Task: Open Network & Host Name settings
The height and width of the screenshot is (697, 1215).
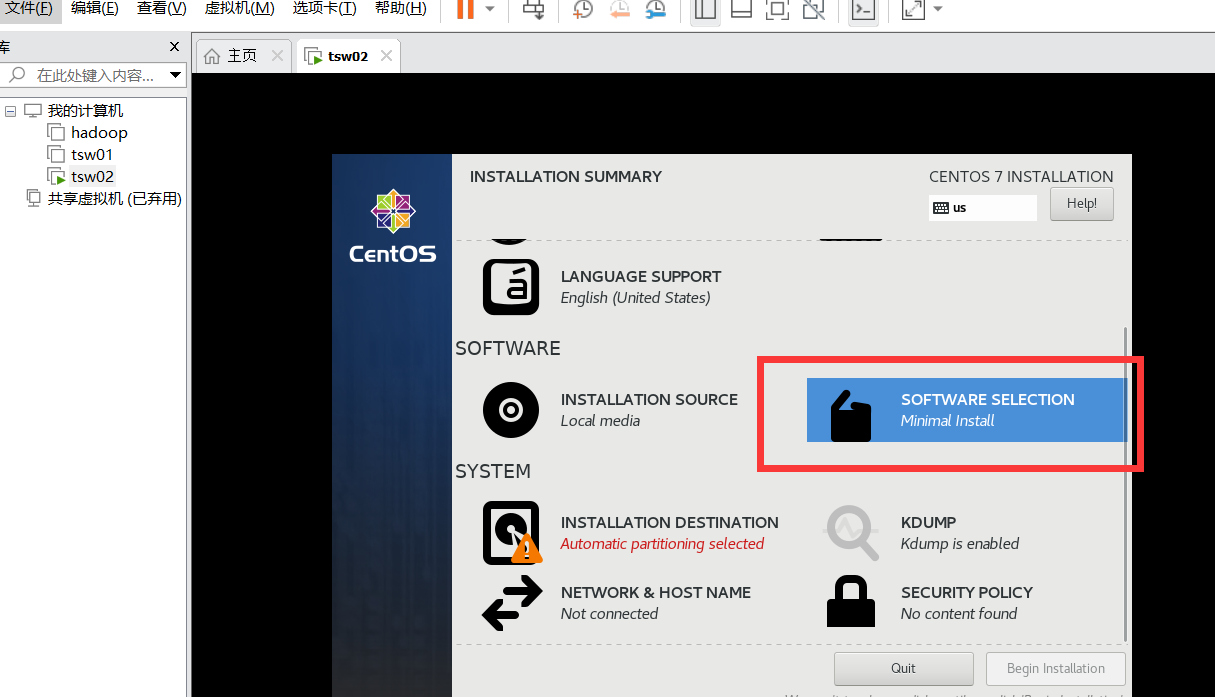Action: pyautogui.click(x=617, y=603)
